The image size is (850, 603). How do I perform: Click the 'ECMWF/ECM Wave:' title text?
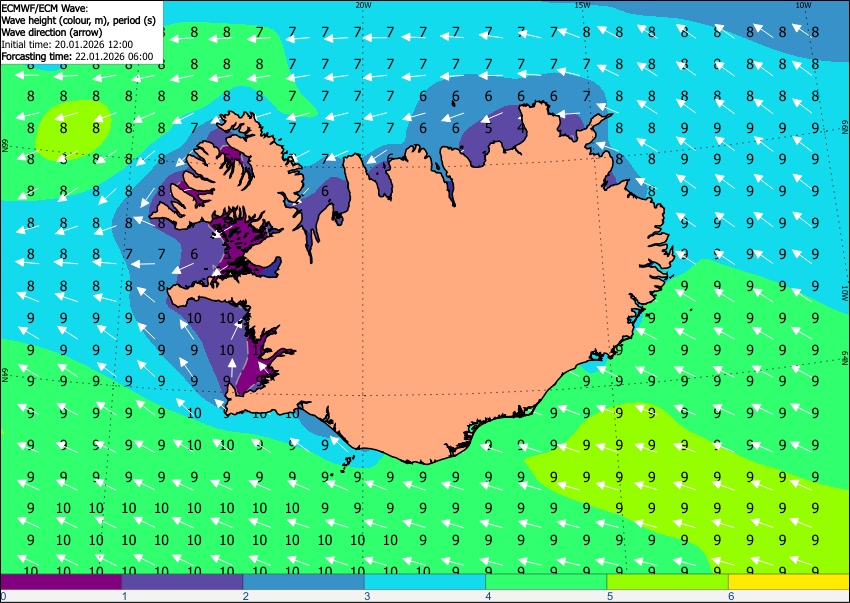tap(44, 8)
